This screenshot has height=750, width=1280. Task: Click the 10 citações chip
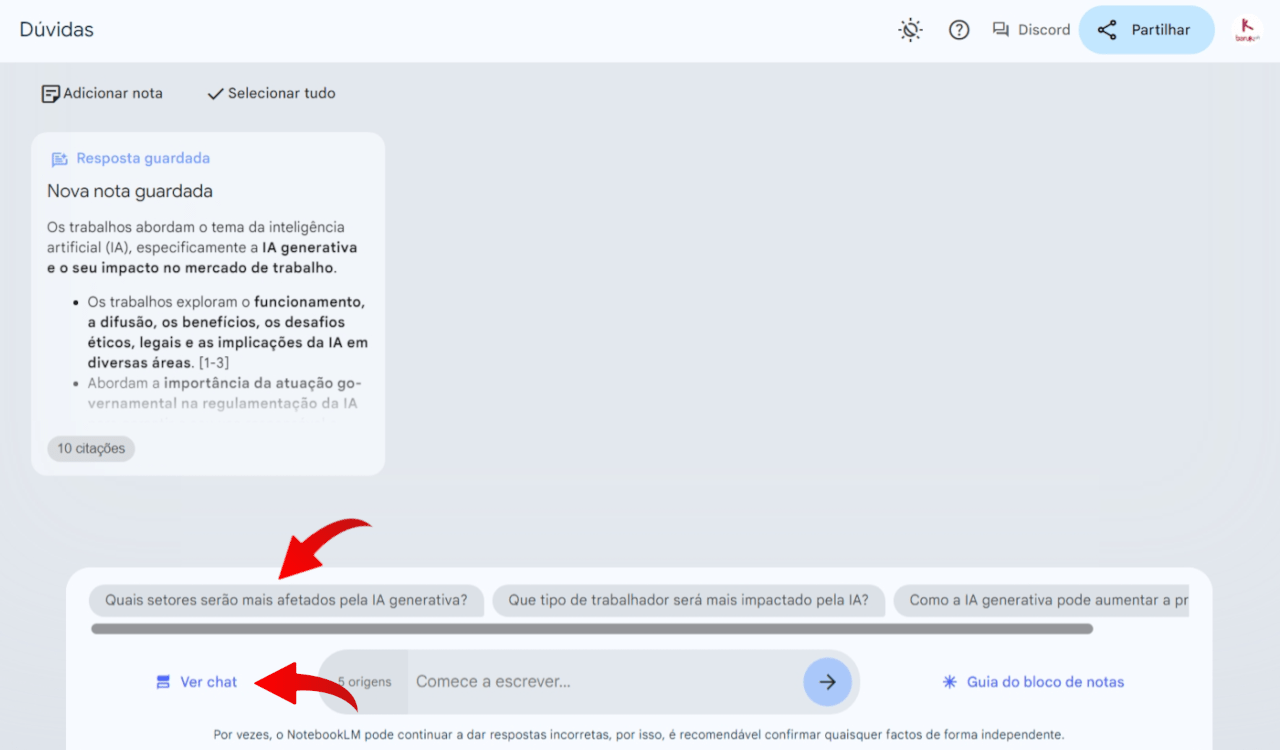pyautogui.click(x=91, y=449)
